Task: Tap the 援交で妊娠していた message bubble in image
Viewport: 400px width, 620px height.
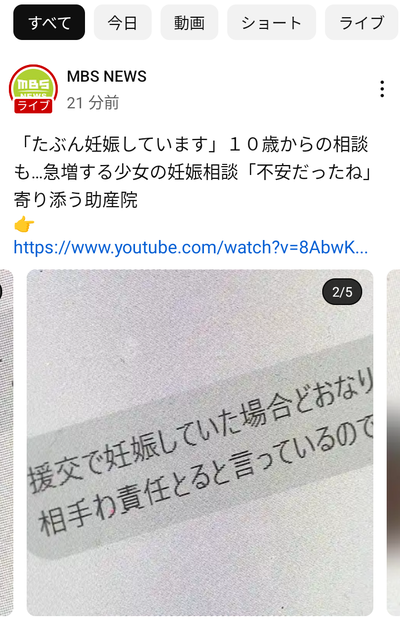Action: (x=200, y=448)
